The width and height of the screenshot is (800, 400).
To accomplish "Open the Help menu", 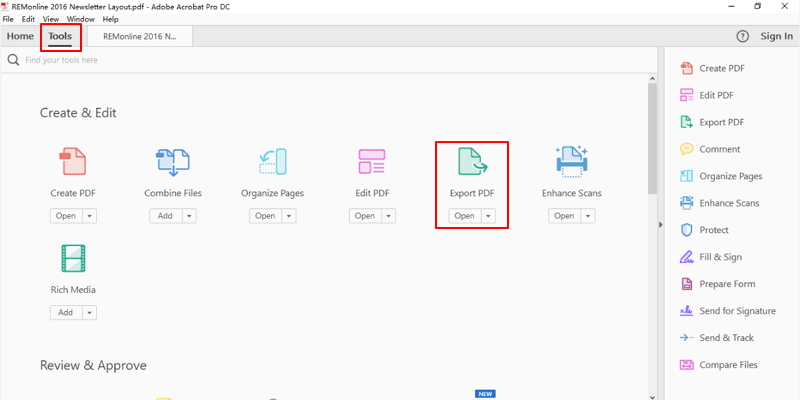I will pyautogui.click(x=110, y=19).
